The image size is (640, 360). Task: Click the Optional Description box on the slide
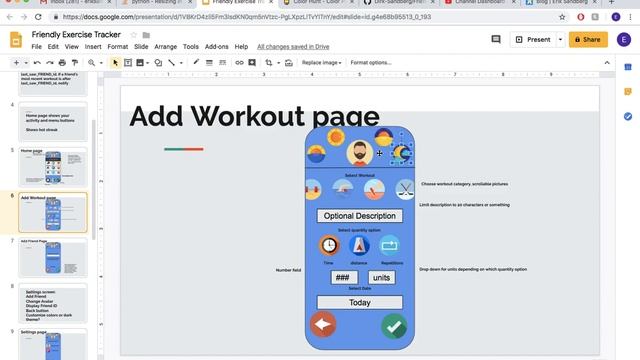click(360, 216)
